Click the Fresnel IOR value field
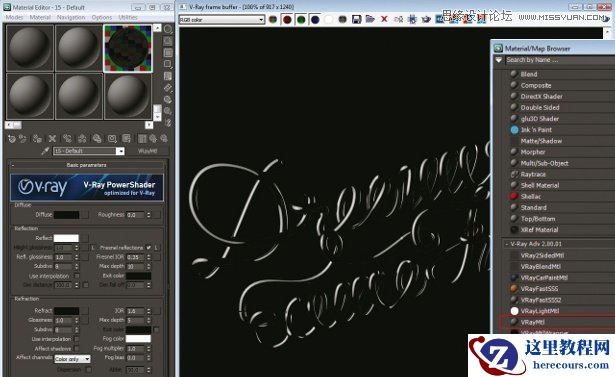The width and height of the screenshot is (615, 377). point(136,257)
